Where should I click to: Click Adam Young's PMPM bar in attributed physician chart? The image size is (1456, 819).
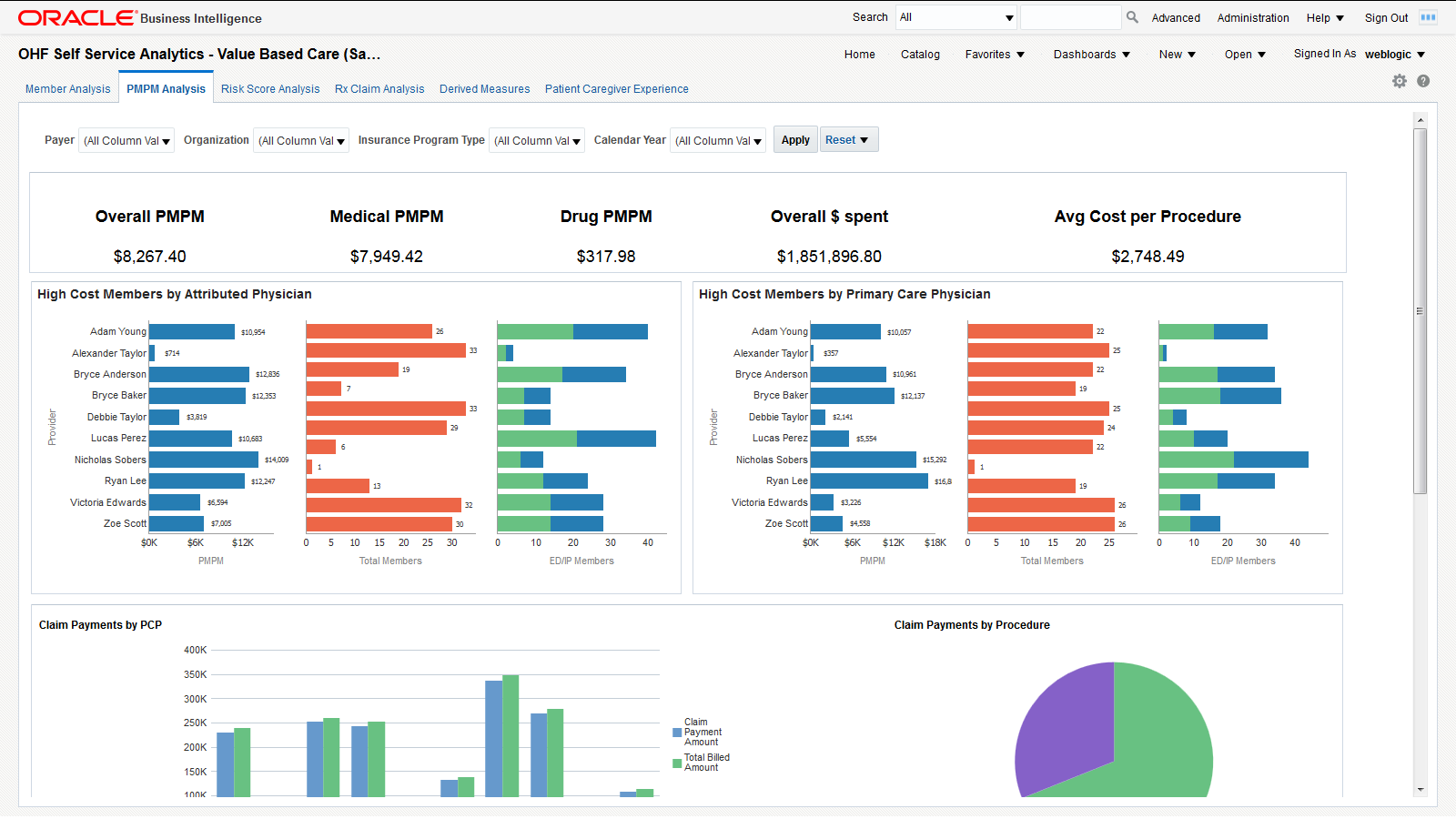tap(191, 331)
